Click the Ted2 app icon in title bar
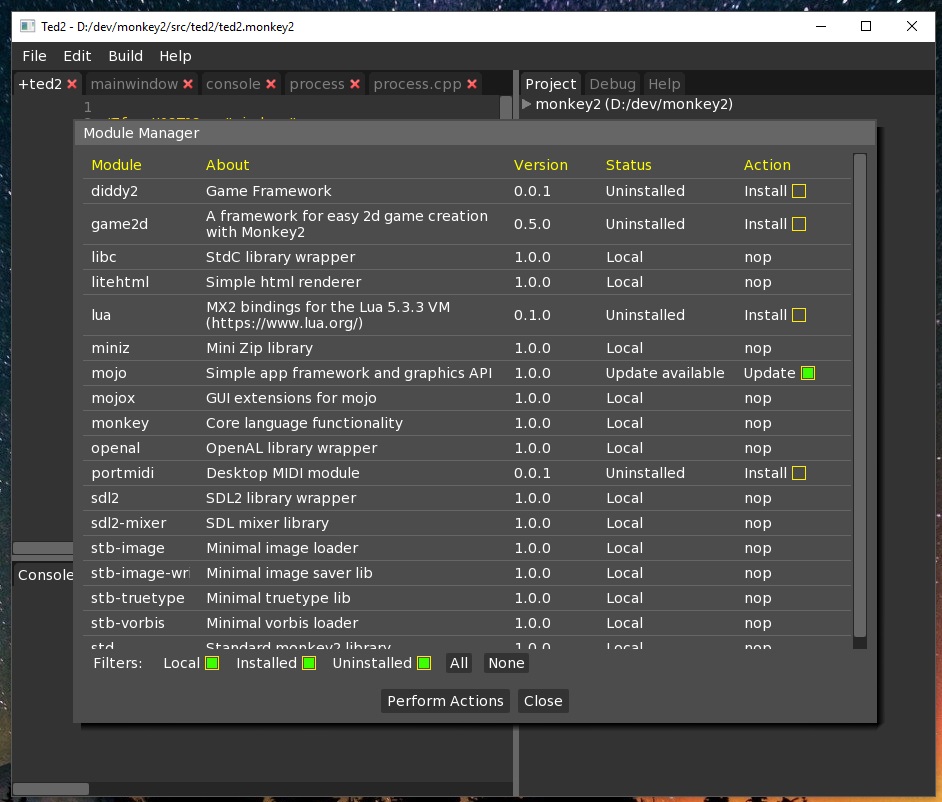The image size is (942, 802). pos(27,26)
